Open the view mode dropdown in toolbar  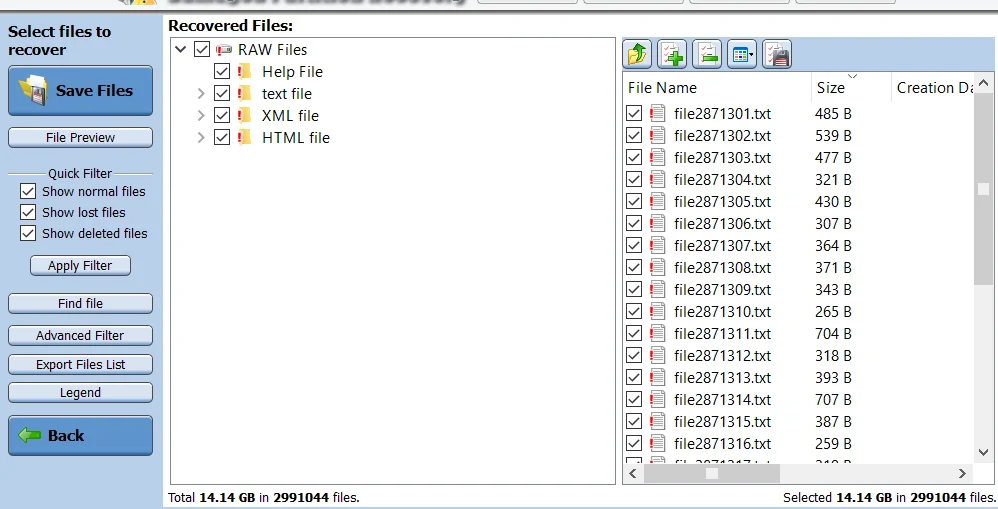pyautogui.click(x=741, y=54)
